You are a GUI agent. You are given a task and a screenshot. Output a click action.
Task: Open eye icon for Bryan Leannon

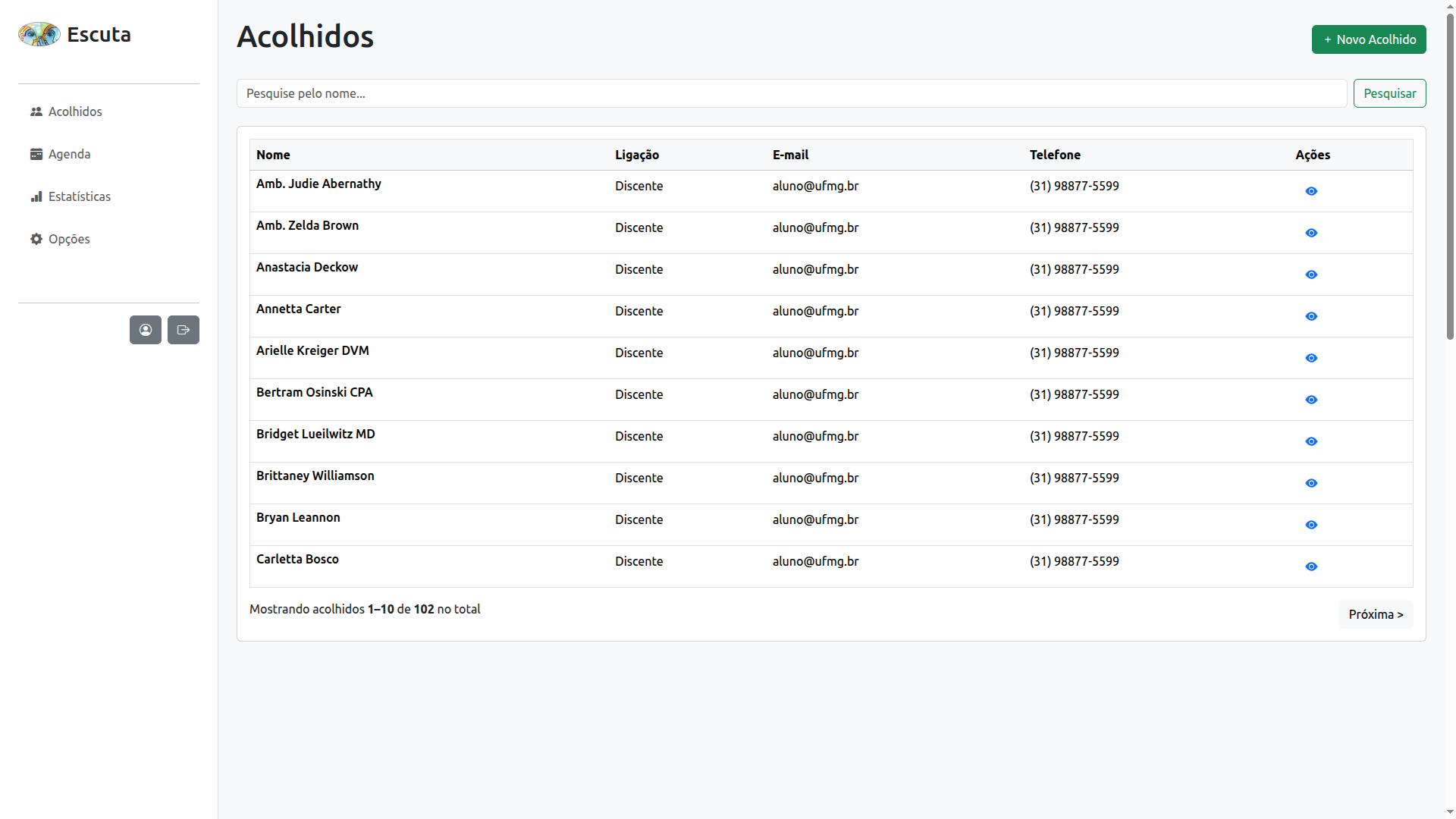1311,525
